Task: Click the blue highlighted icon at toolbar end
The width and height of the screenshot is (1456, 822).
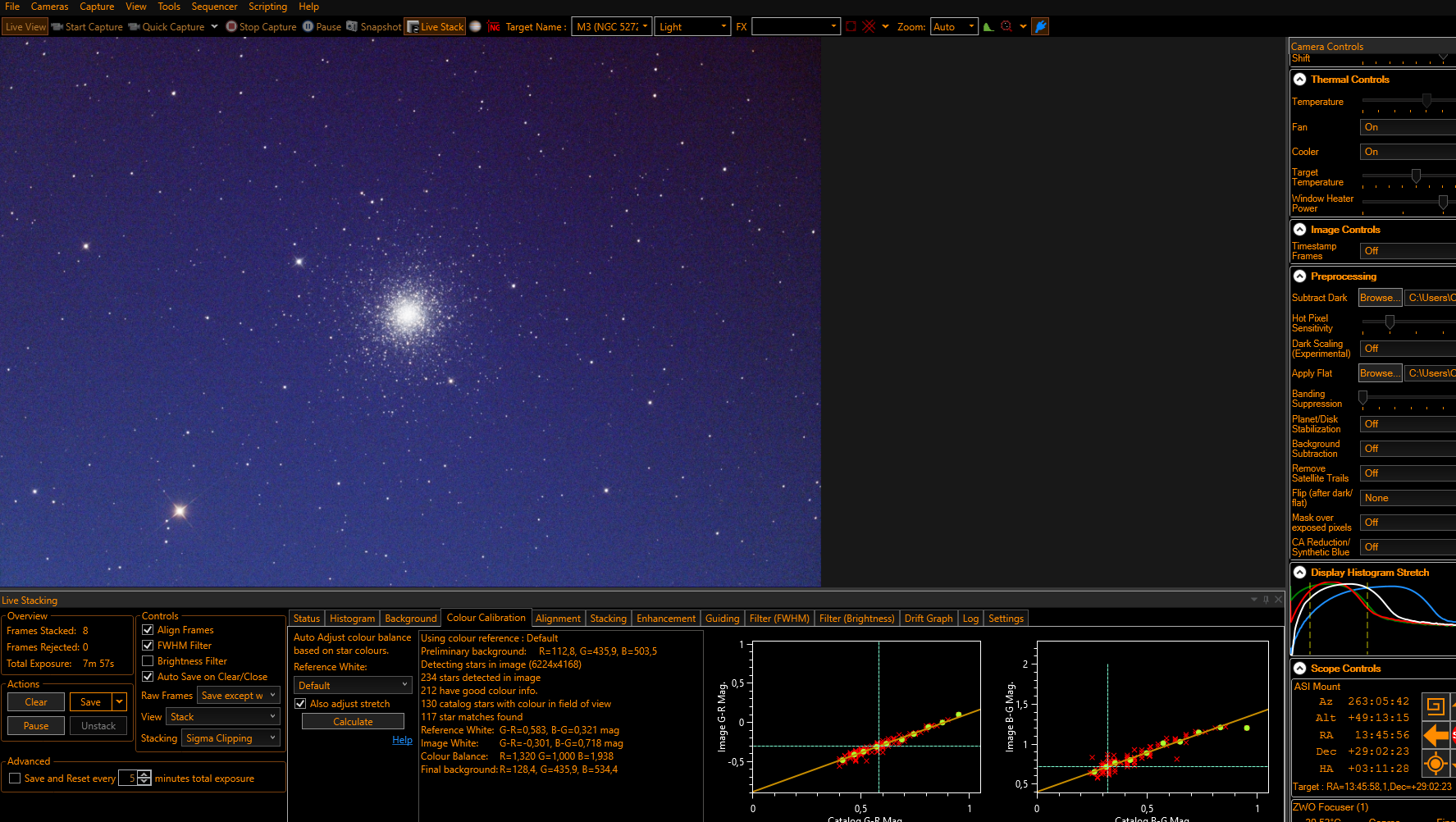Action: tap(1040, 27)
